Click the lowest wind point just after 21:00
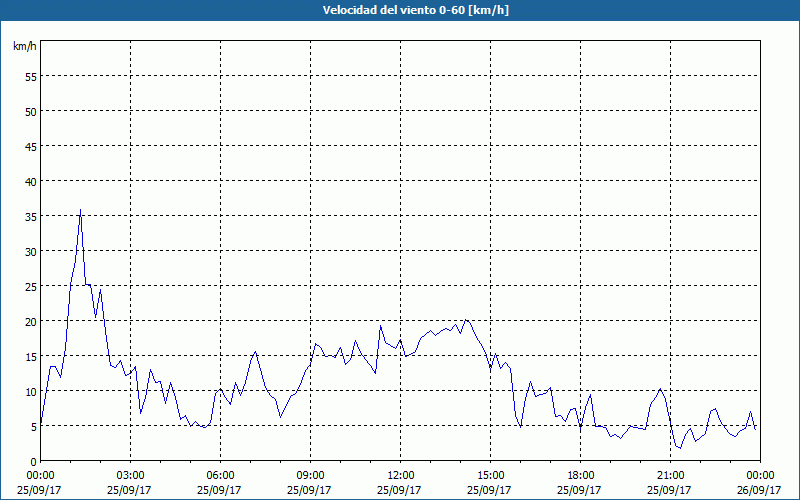This screenshot has height=500, width=800. tap(680, 448)
